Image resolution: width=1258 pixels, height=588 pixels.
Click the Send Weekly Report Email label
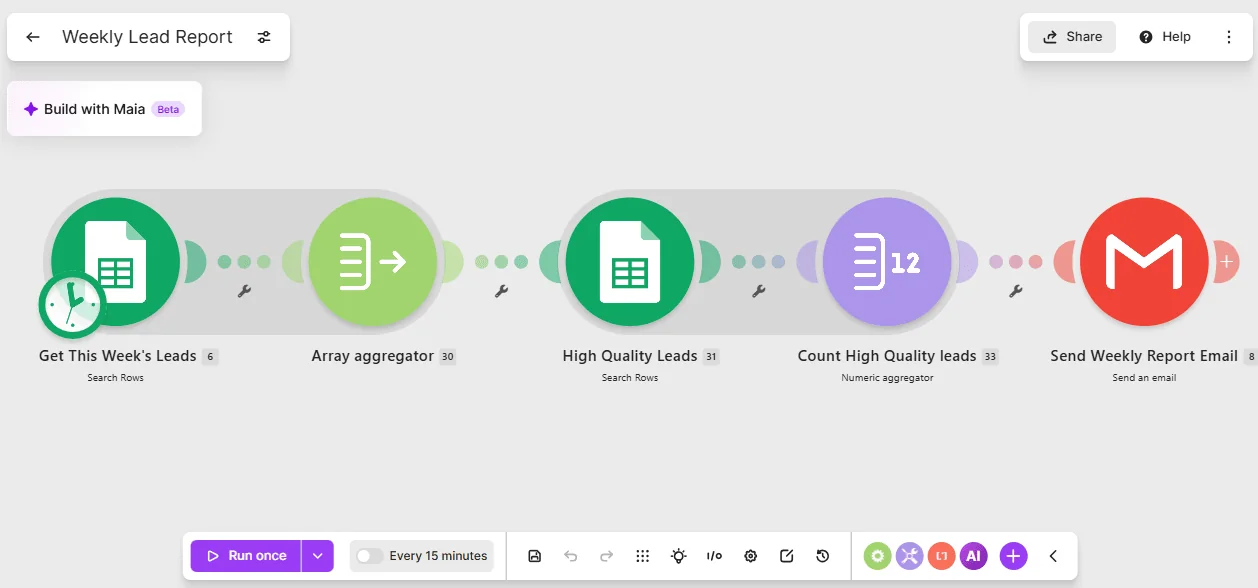(x=1144, y=356)
